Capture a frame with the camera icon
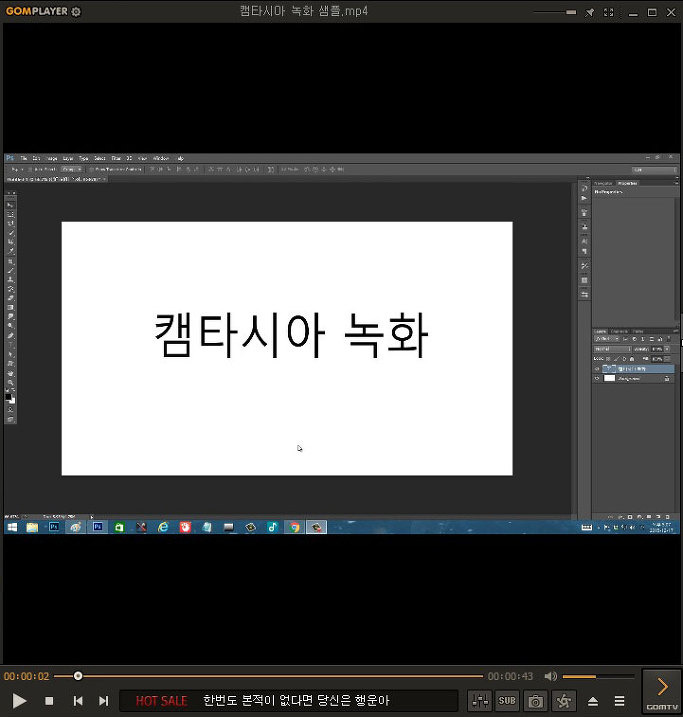 [x=535, y=701]
